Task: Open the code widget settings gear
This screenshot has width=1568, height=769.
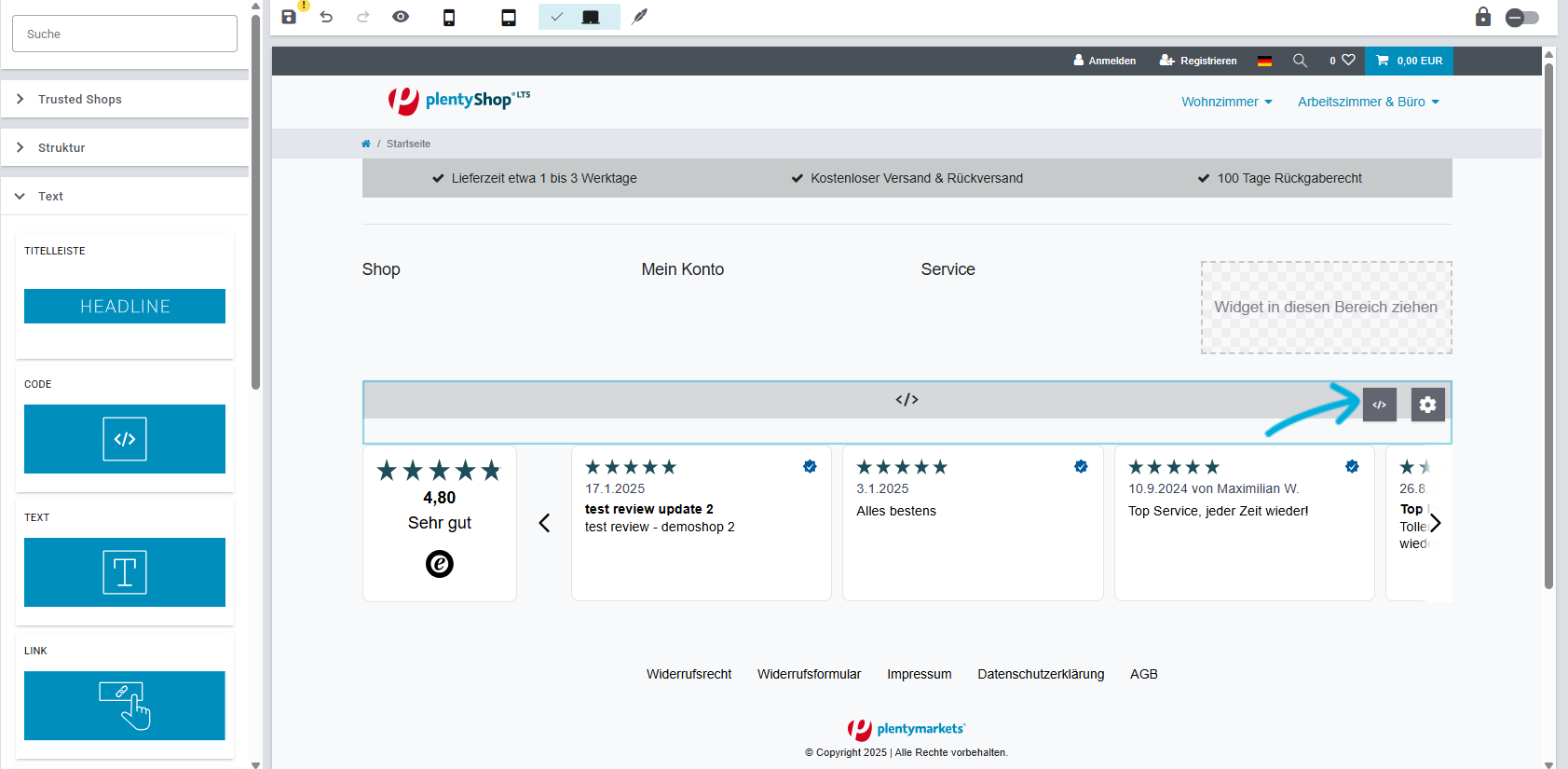Action: (1428, 405)
